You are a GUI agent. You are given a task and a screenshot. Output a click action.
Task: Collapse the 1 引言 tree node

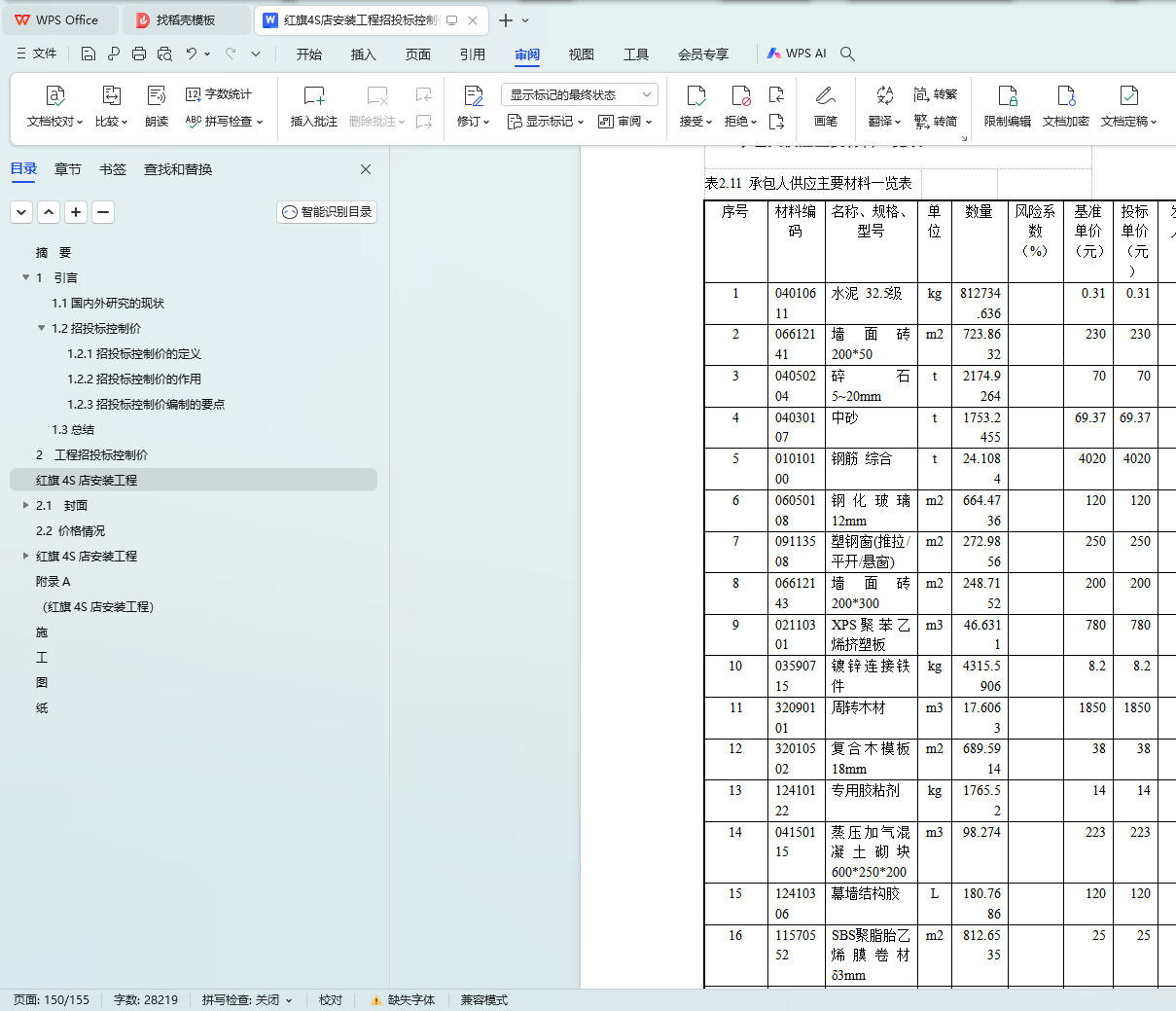(x=25, y=277)
